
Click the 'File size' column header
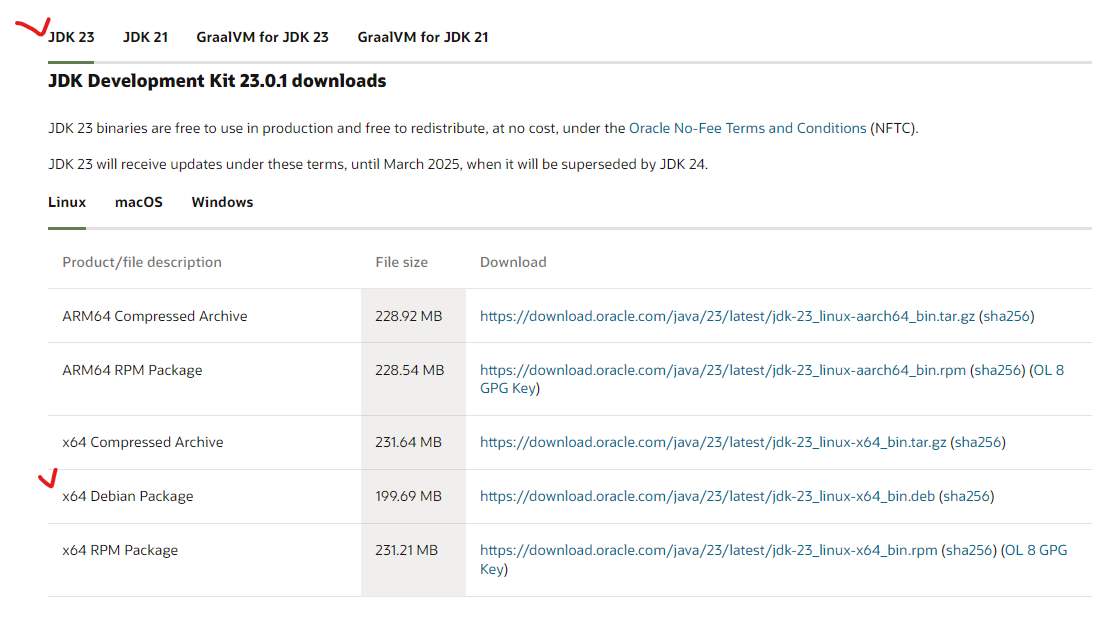tap(401, 262)
